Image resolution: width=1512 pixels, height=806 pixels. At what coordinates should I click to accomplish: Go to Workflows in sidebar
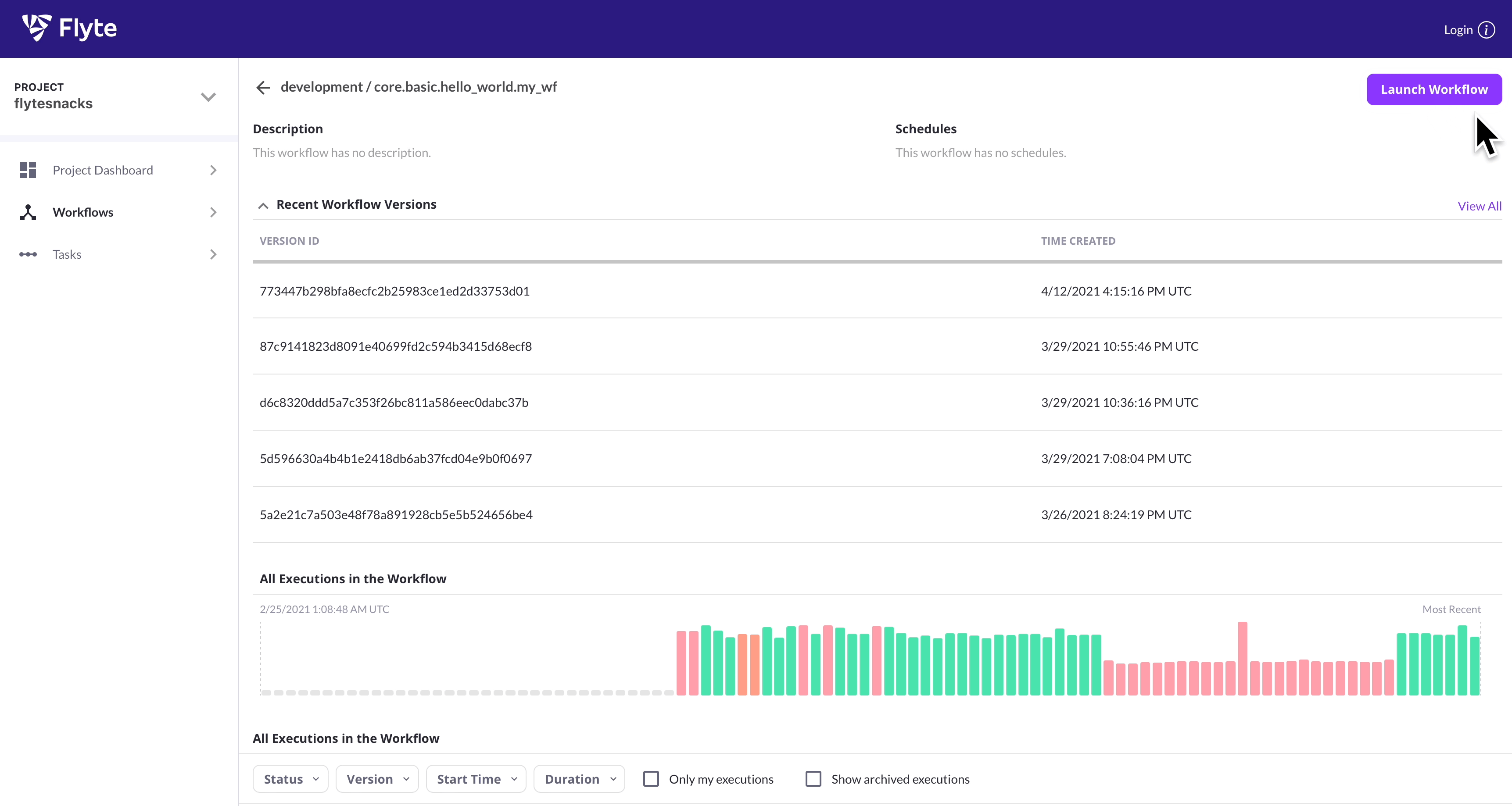[x=83, y=212]
